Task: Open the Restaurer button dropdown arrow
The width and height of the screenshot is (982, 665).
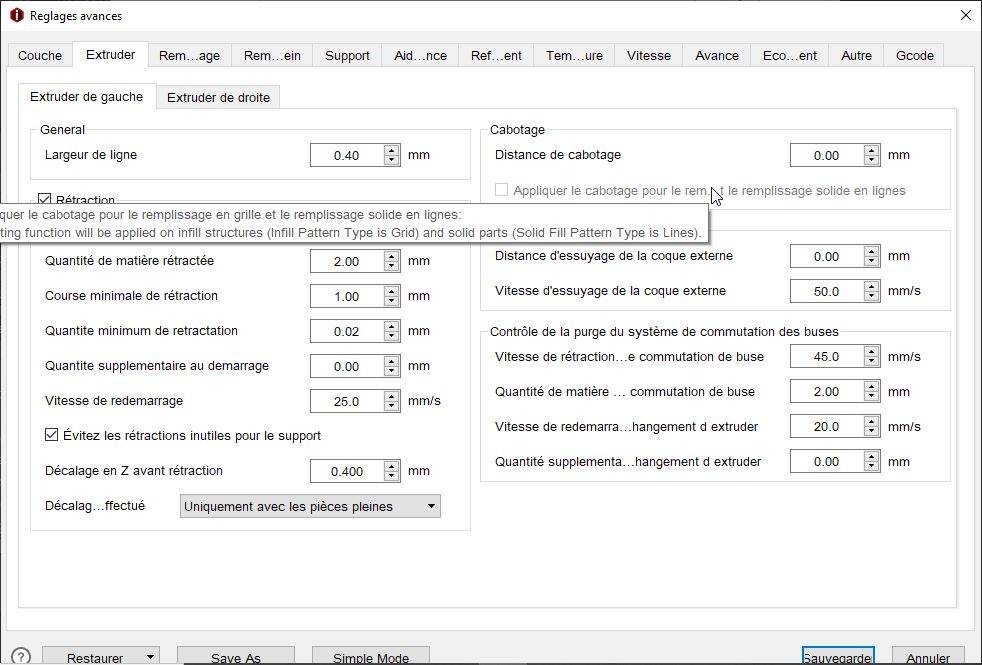Action: point(150,657)
